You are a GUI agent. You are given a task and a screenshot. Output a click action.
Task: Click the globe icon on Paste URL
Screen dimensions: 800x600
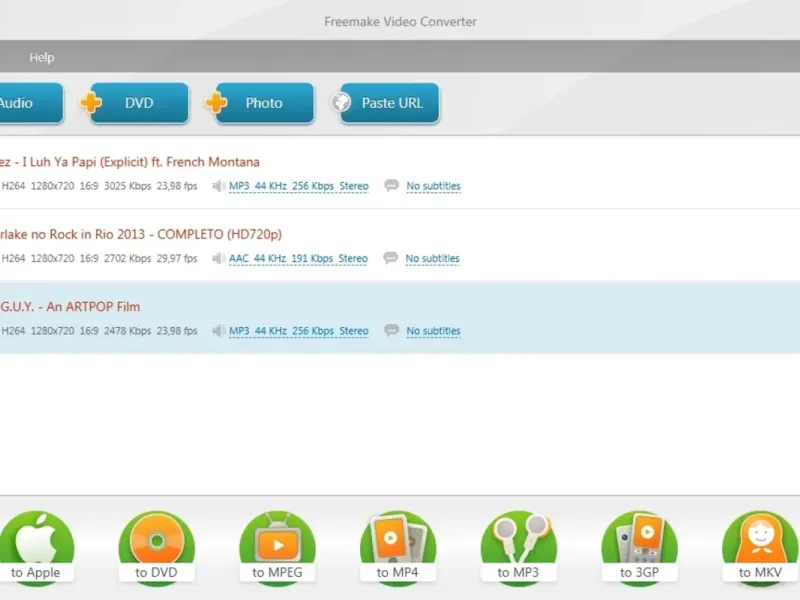341,102
